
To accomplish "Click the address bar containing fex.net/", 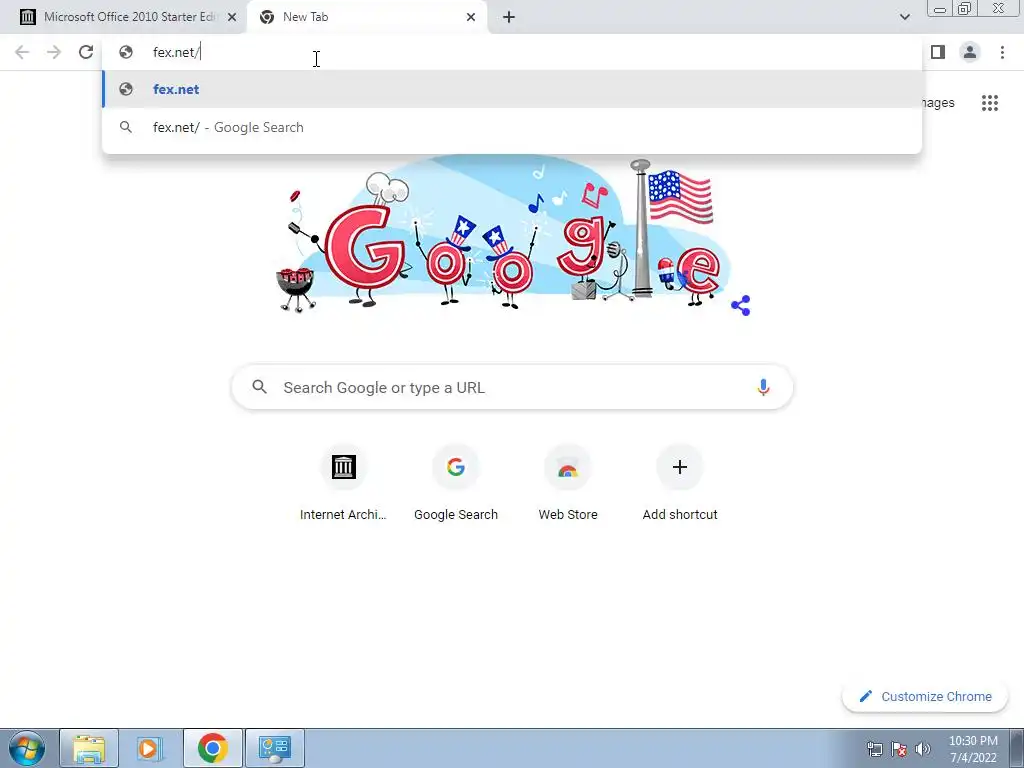I will pos(512,52).
